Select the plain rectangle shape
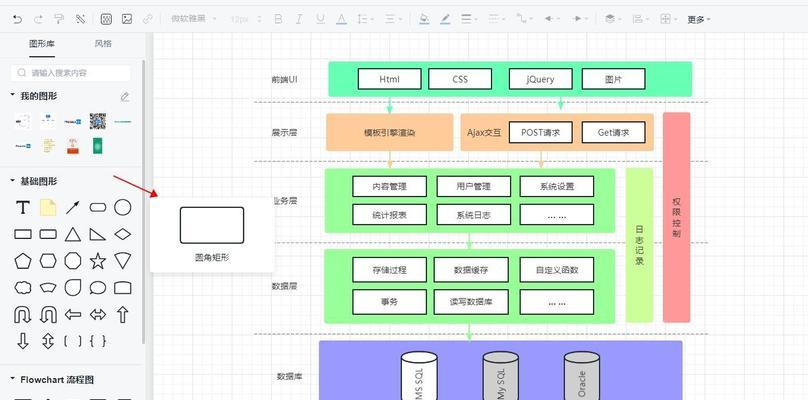 coord(23,235)
